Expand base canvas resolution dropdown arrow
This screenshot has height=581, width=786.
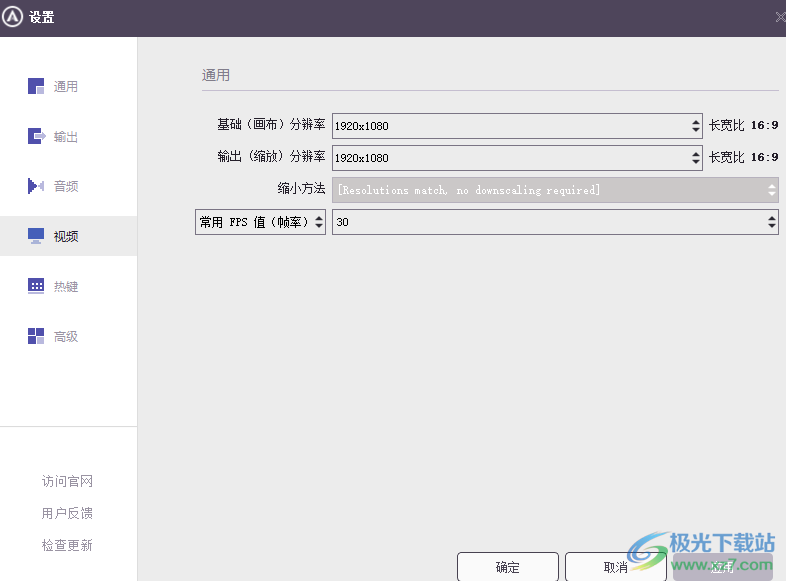coord(695,126)
